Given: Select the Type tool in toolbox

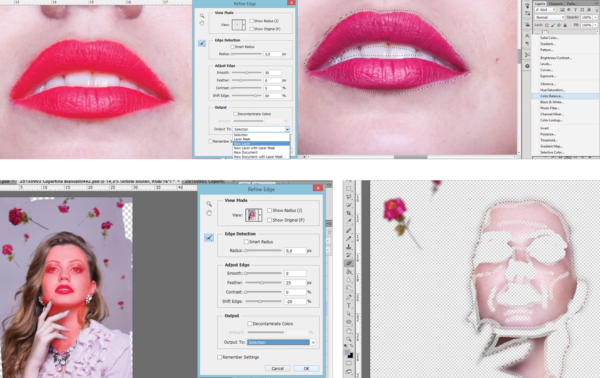Looking at the screenshot, I should (349, 305).
